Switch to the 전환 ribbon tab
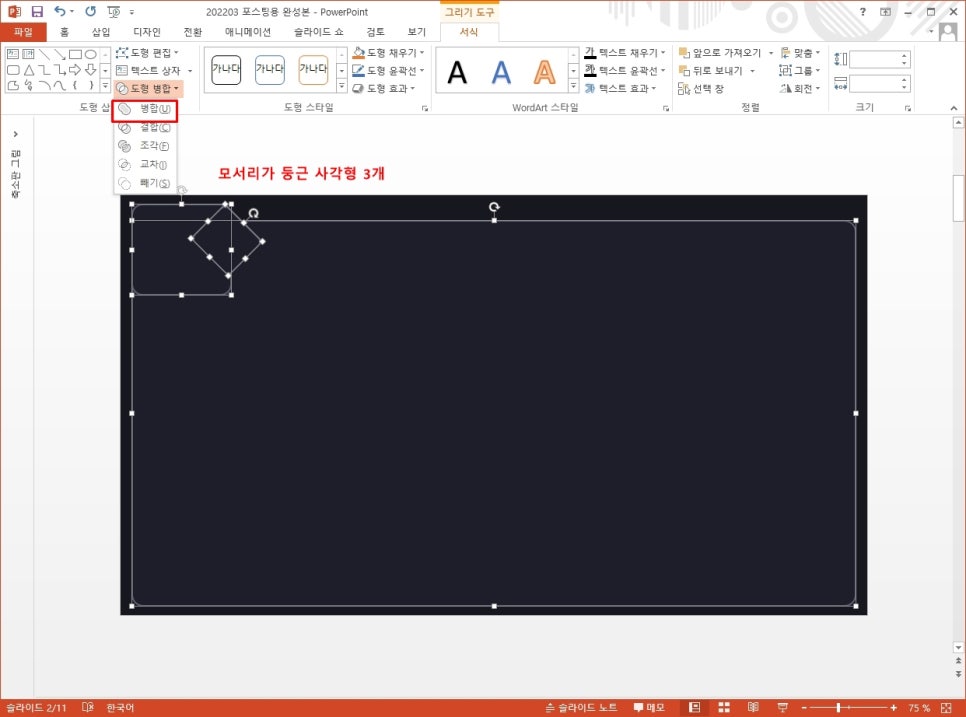The height and width of the screenshot is (717, 966). point(193,32)
